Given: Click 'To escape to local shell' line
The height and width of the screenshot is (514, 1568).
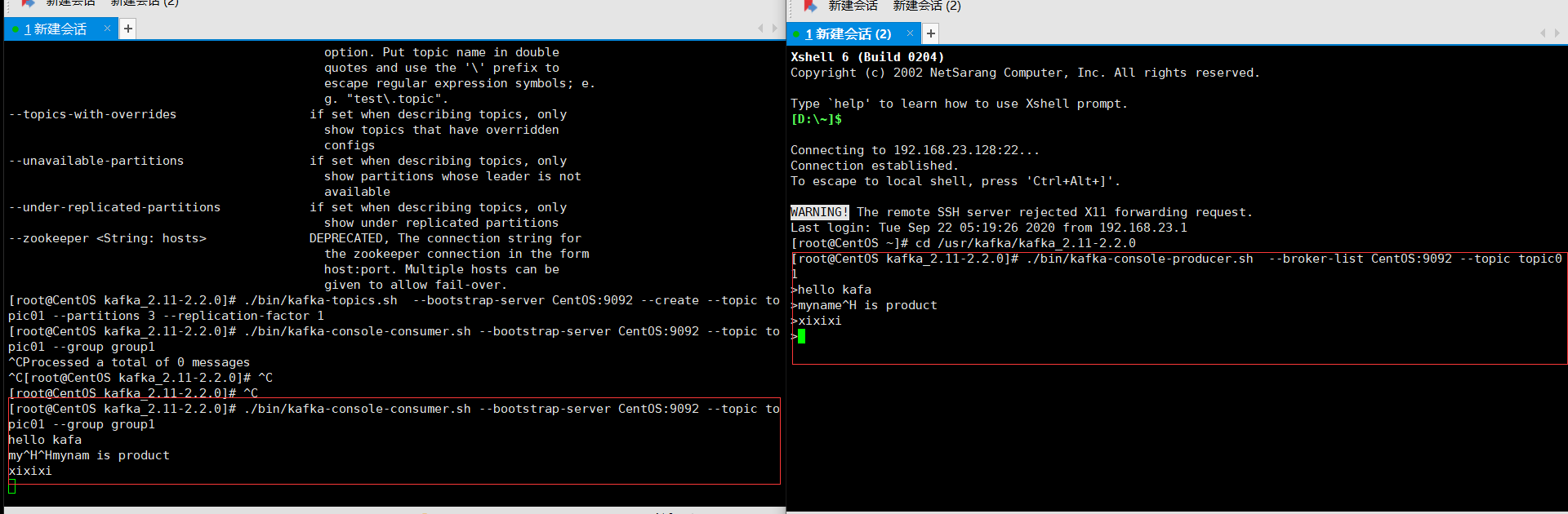Looking at the screenshot, I should click(x=955, y=181).
